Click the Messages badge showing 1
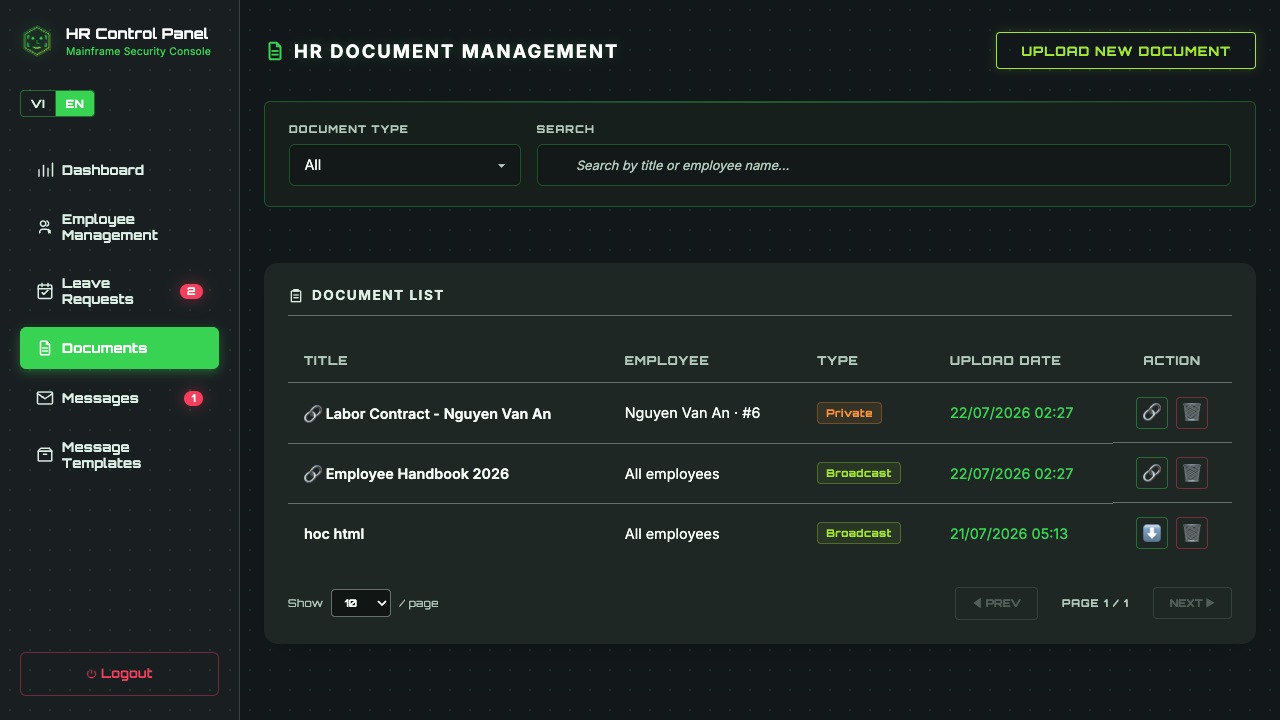The image size is (1280, 720). 193,398
